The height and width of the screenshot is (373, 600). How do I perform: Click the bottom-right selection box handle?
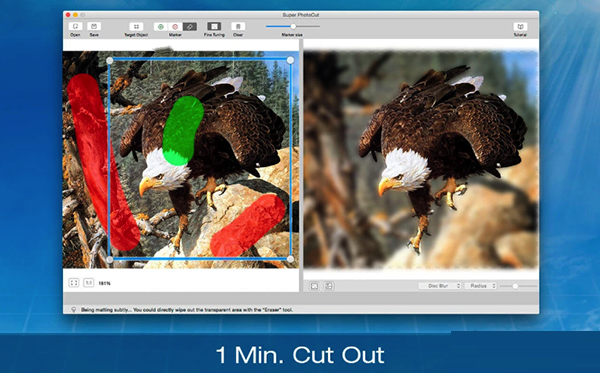click(x=290, y=259)
